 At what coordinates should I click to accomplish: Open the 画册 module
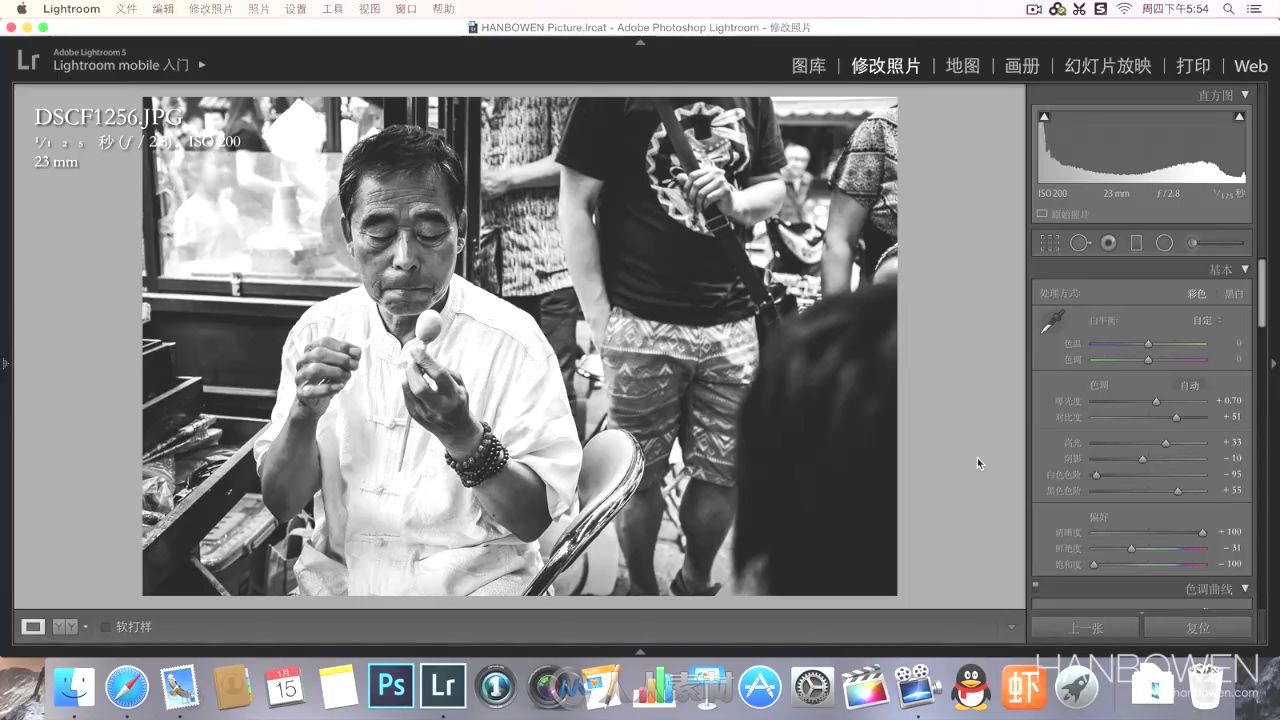(1022, 66)
